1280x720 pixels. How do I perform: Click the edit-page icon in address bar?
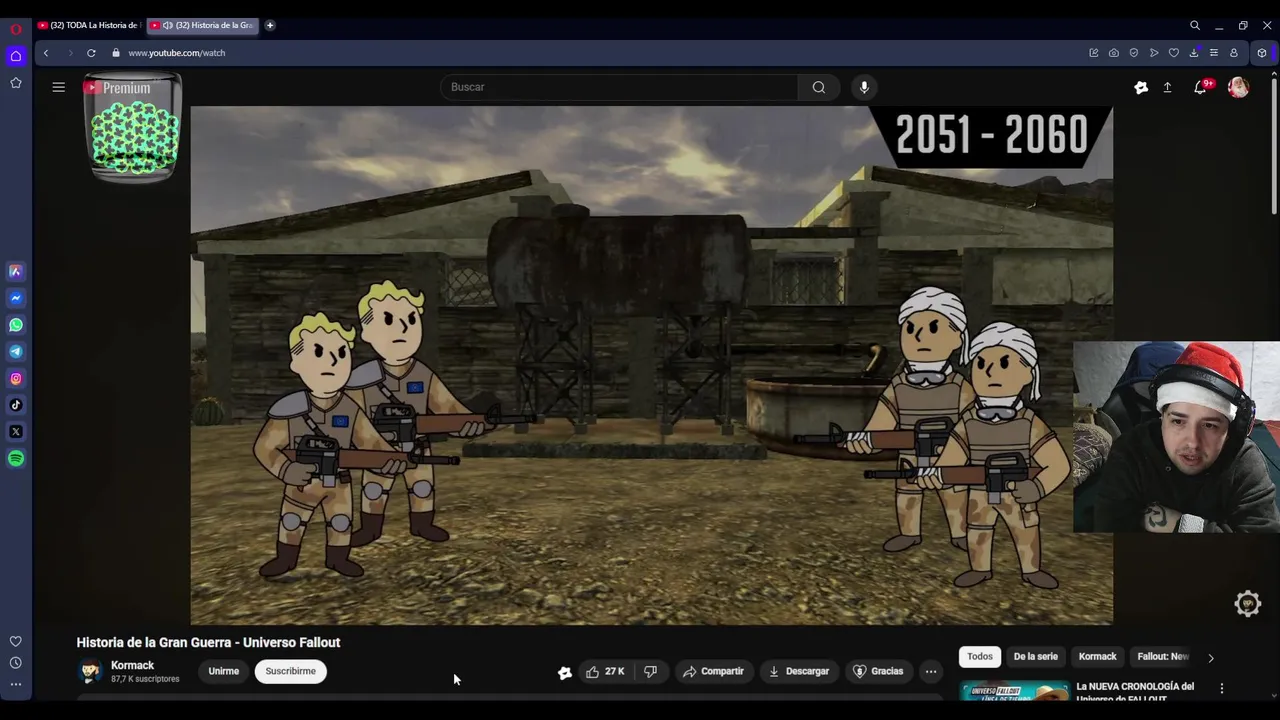[1094, 53]
